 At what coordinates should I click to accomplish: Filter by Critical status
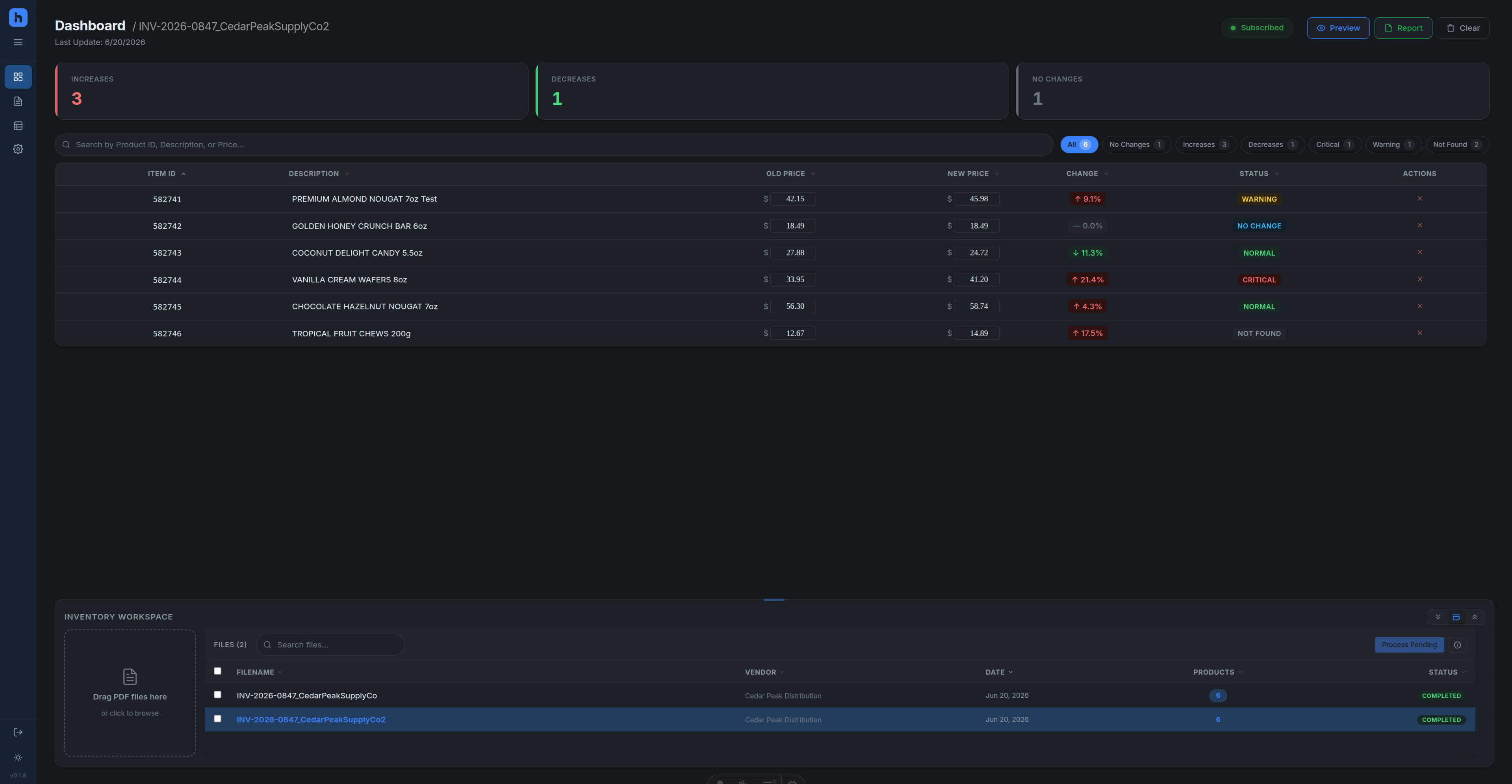point(1335,145)
